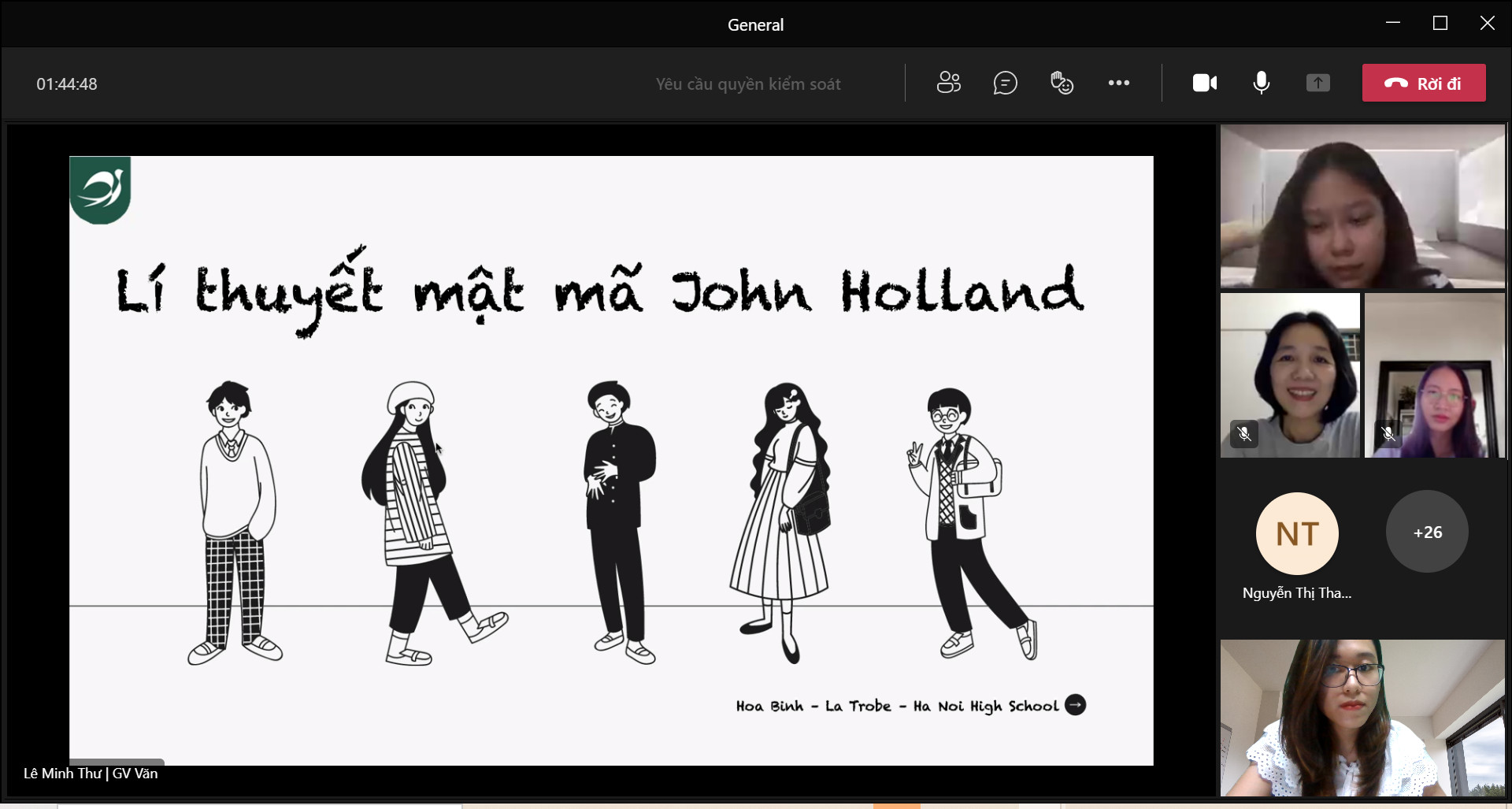Image resolution: width=1512 pixels, height=809 pixels.
Task: Open the meeting chat
Action: coord(1005,83)
